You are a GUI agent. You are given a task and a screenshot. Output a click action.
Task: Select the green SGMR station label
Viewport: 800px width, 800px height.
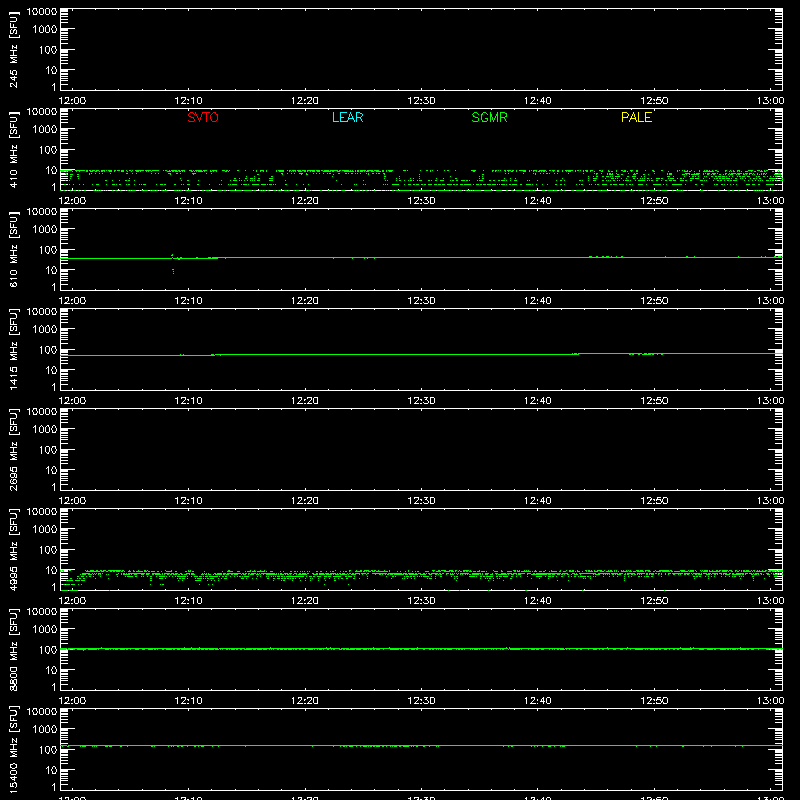(x=489, y=117)
